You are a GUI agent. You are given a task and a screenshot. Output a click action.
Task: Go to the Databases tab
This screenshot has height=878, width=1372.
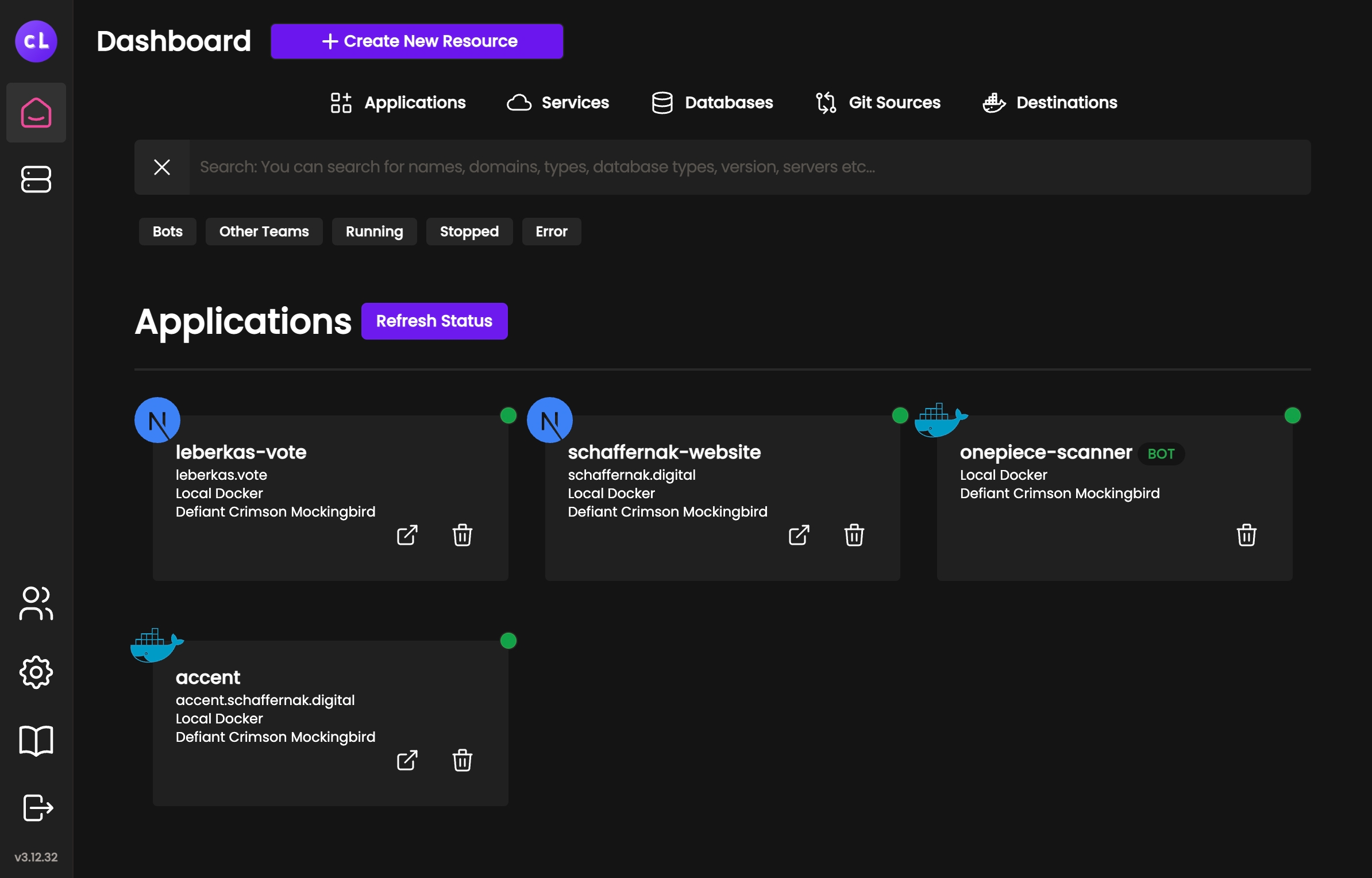712,103
